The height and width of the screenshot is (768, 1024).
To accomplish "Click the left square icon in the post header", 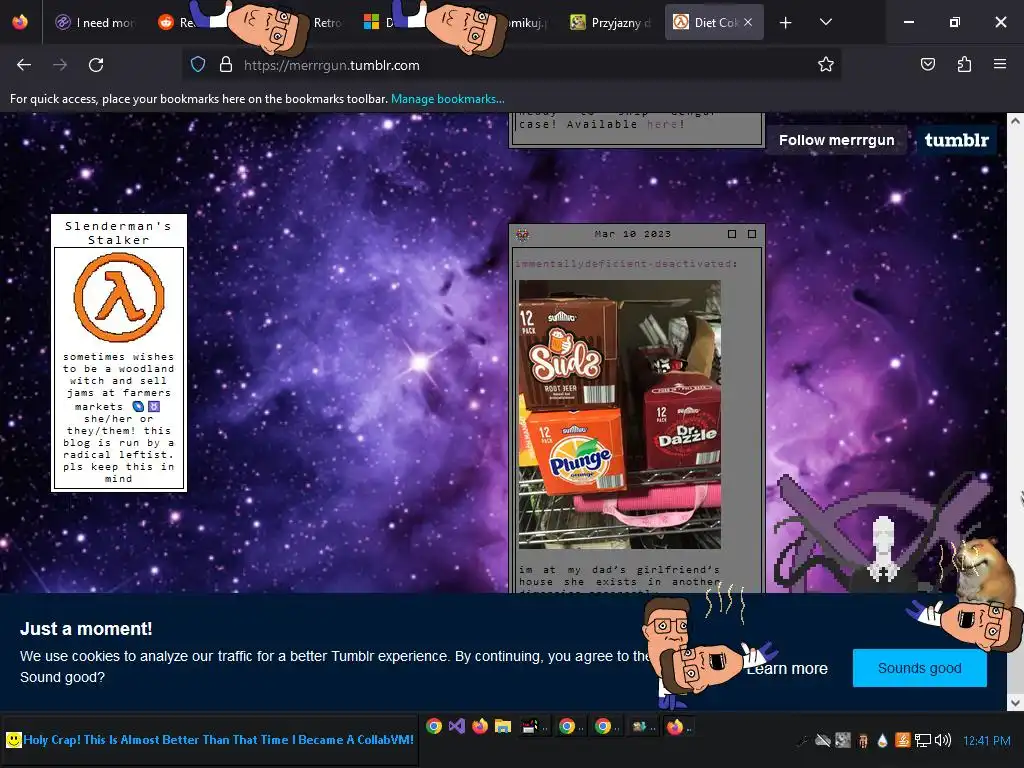I will (x=731, y=234).
